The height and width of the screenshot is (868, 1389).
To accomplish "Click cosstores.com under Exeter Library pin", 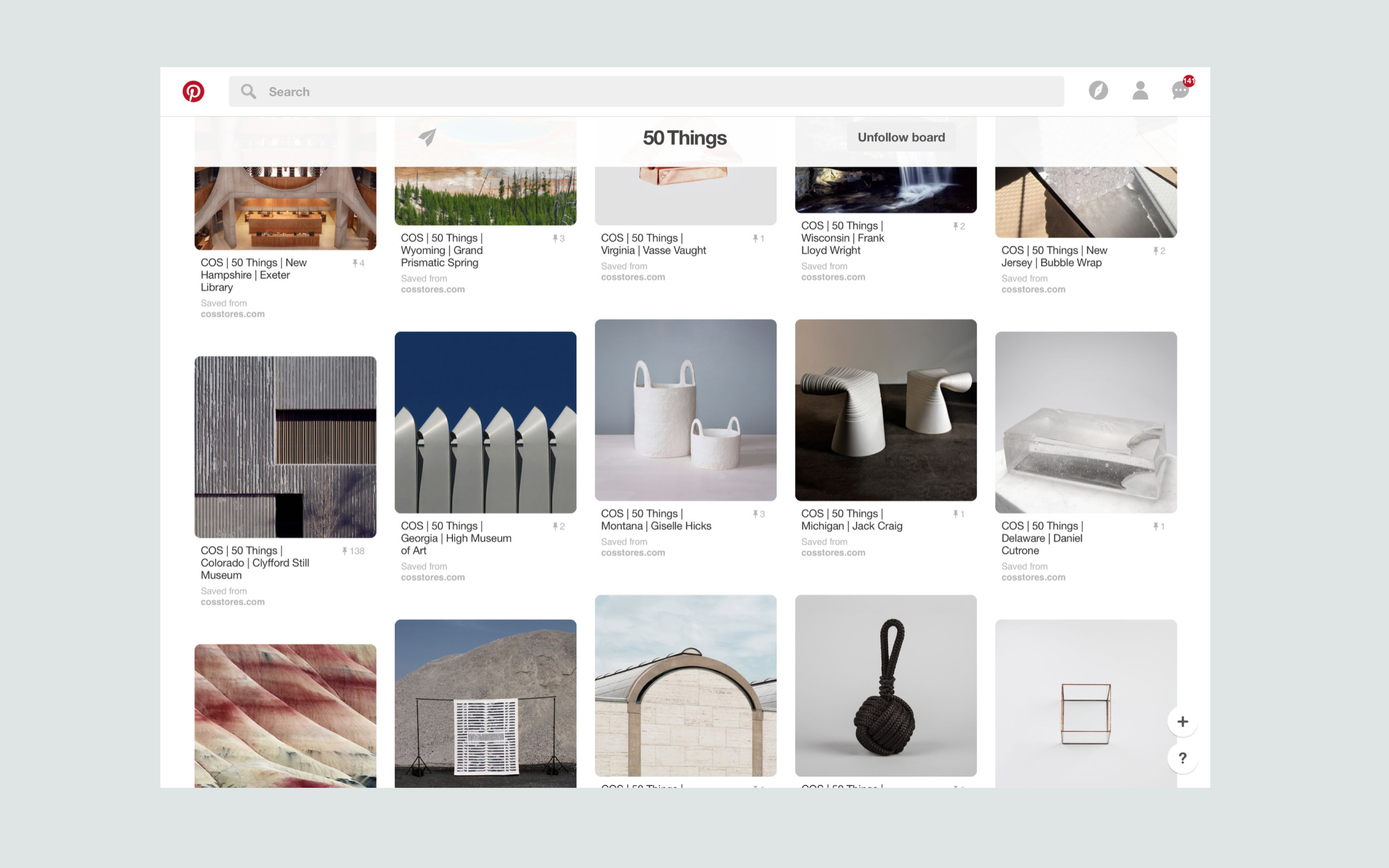I will [232, 314].
